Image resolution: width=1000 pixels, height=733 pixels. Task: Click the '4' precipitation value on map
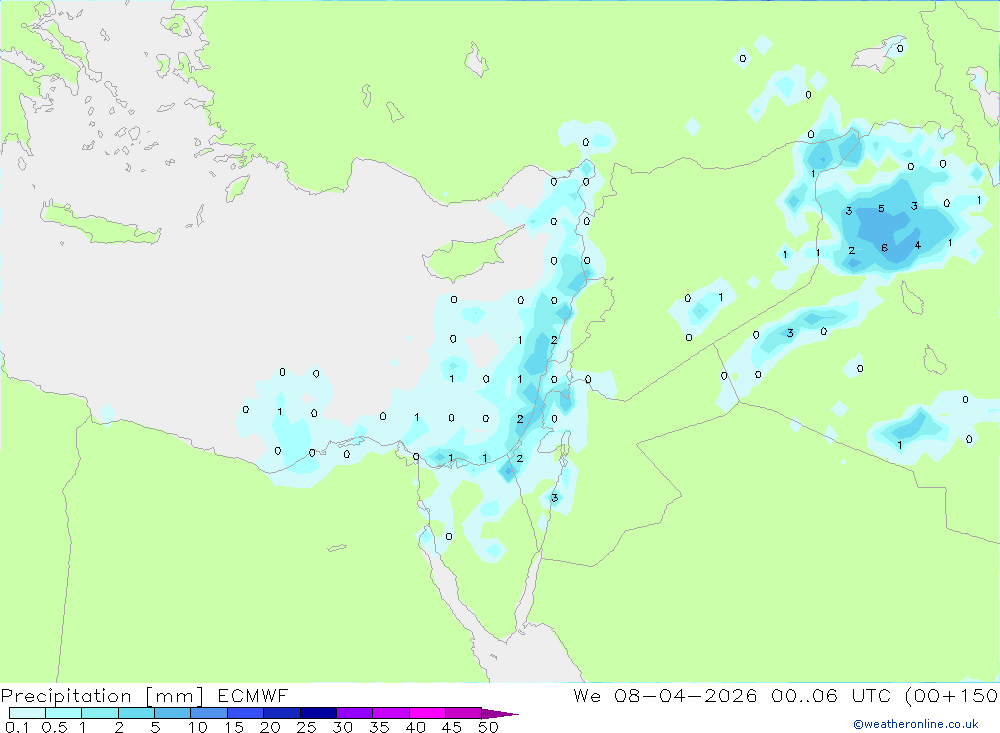918,245
